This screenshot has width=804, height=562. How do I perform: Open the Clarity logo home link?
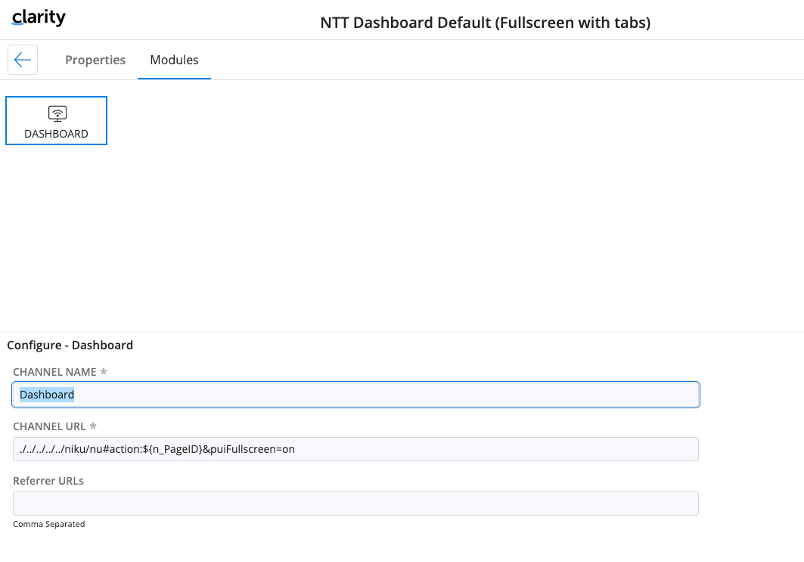coord(38,18)
